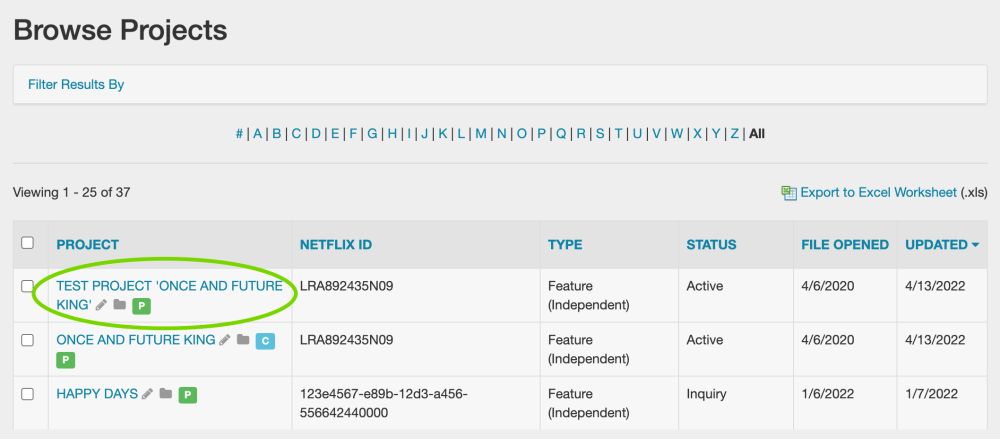This screenshot has width=1000, height=439.
Task: Click green P badge on HAPPY DAYS
Action: (x=187, y=395)
